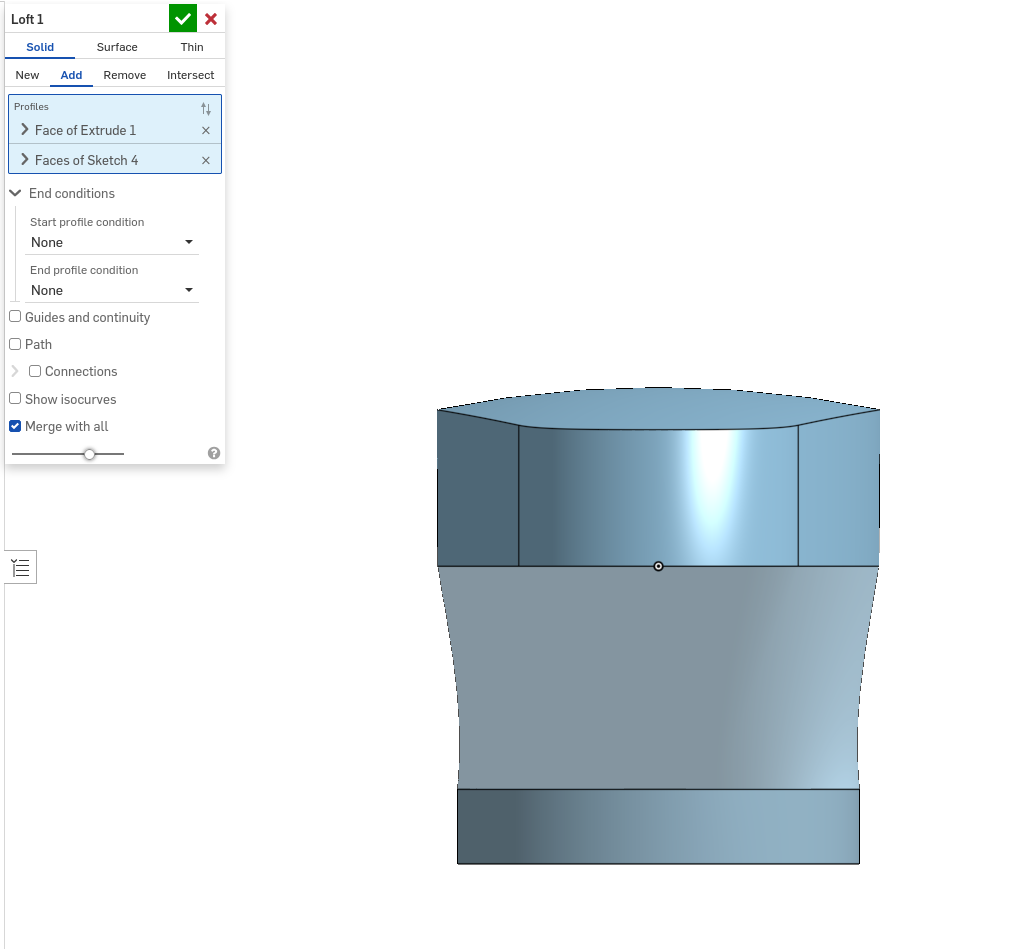Reverse profile order arrows icon

206,108
